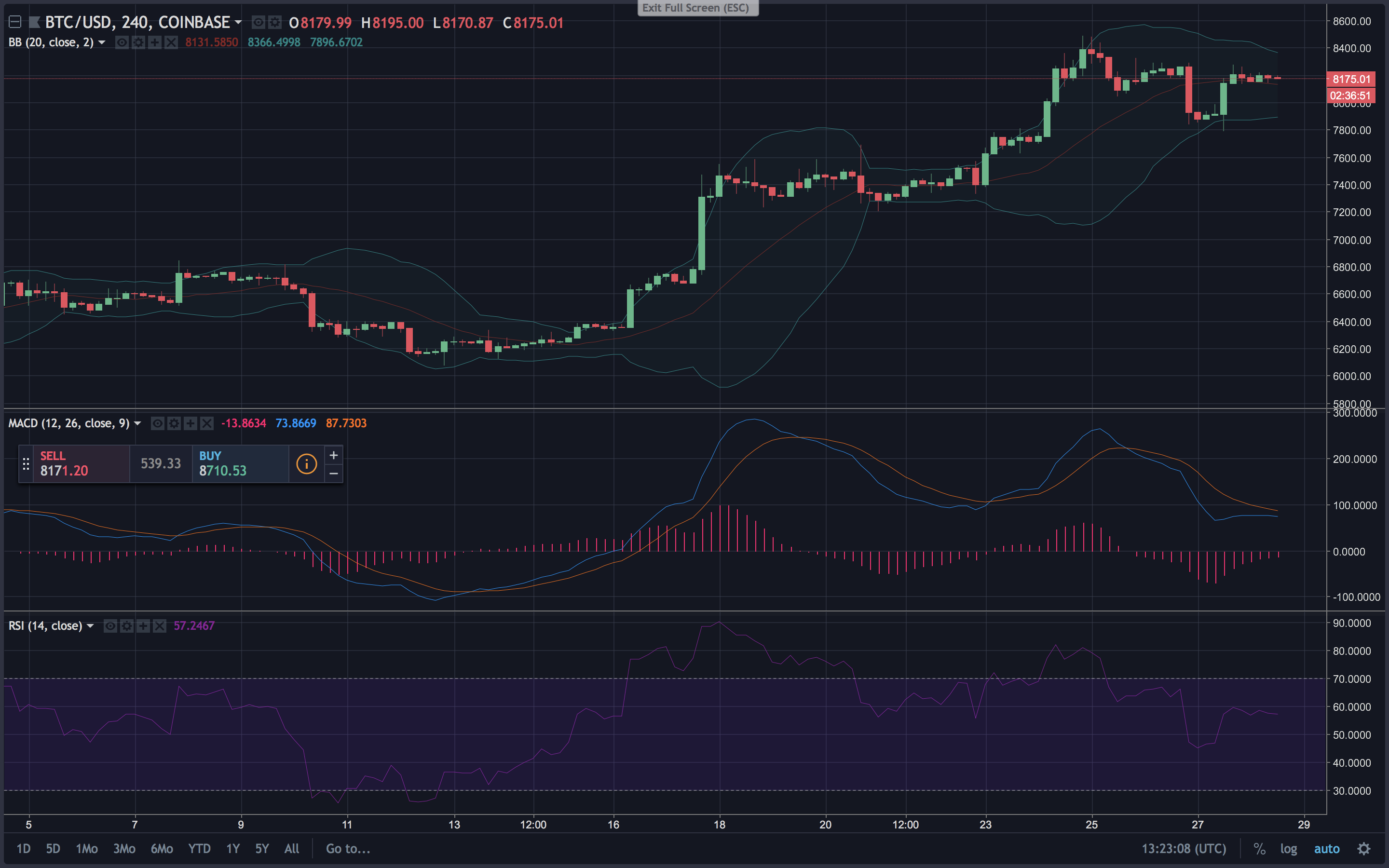Open settings gear for BTC/USD series
Viewport: 1389px width, 868px height.
click(275, 22)
